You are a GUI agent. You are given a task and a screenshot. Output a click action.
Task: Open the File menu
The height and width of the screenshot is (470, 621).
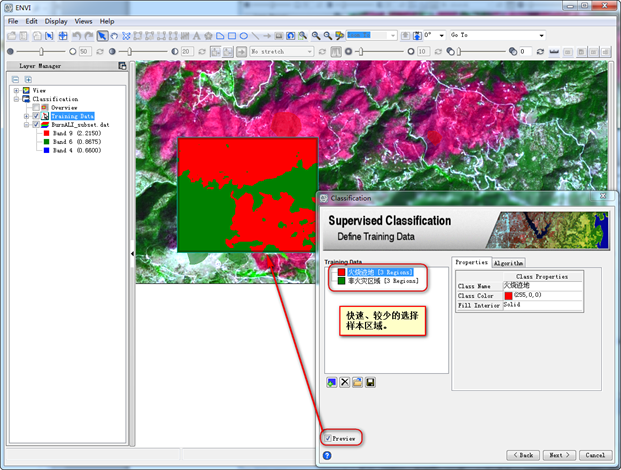click(13, 21)
